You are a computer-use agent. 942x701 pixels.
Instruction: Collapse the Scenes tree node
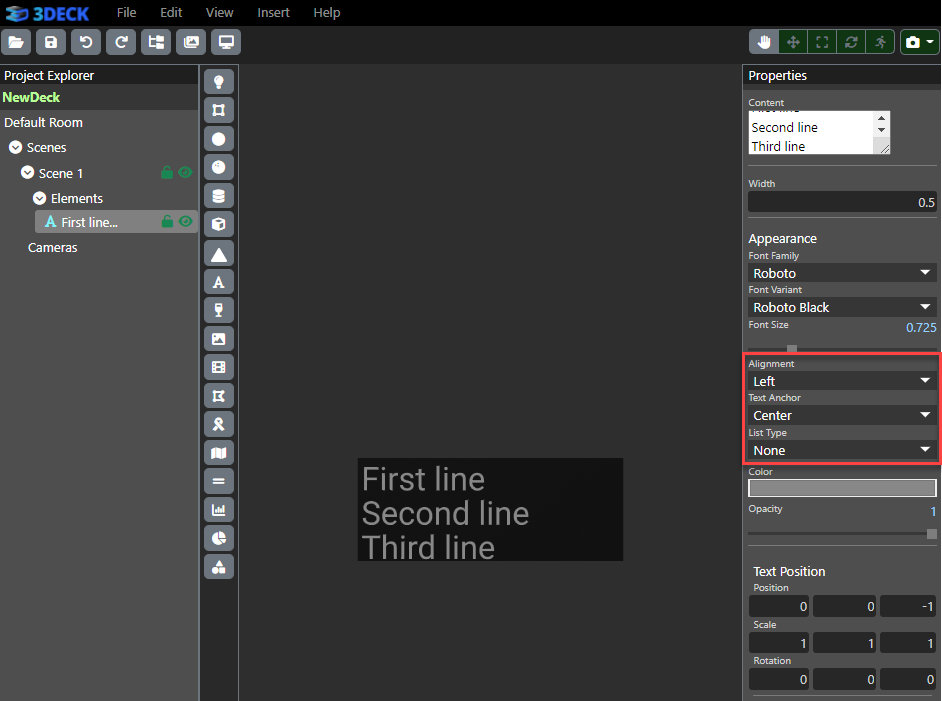pos(16,148)
